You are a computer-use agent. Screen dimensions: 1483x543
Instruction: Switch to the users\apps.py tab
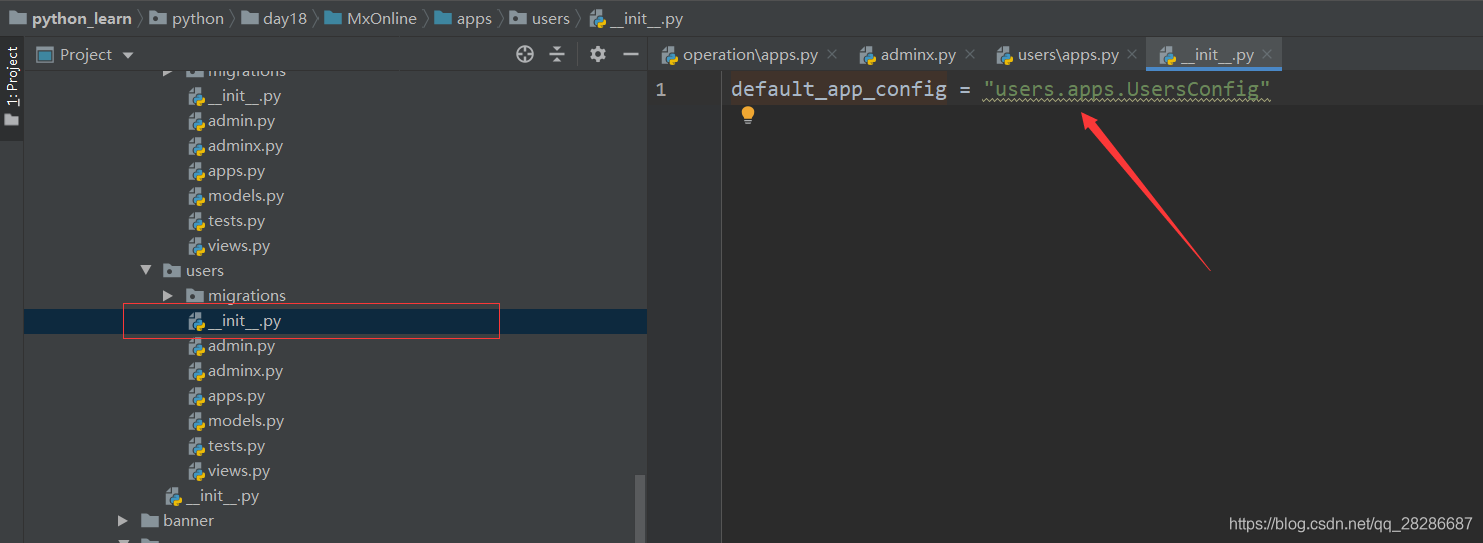(x=1067, y=55)
